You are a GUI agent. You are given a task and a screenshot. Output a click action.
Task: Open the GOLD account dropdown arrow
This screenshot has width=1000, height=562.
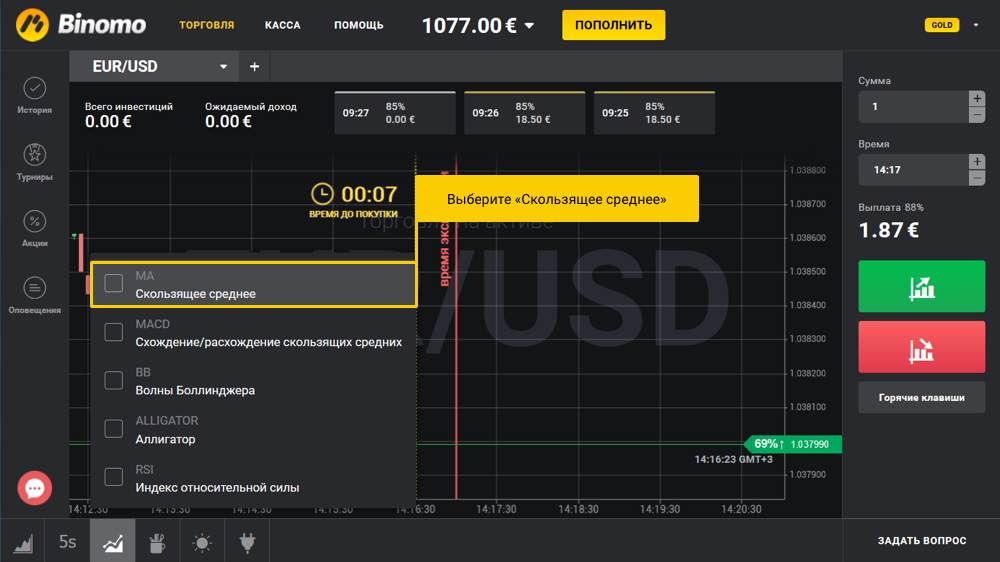click(976, 26)
